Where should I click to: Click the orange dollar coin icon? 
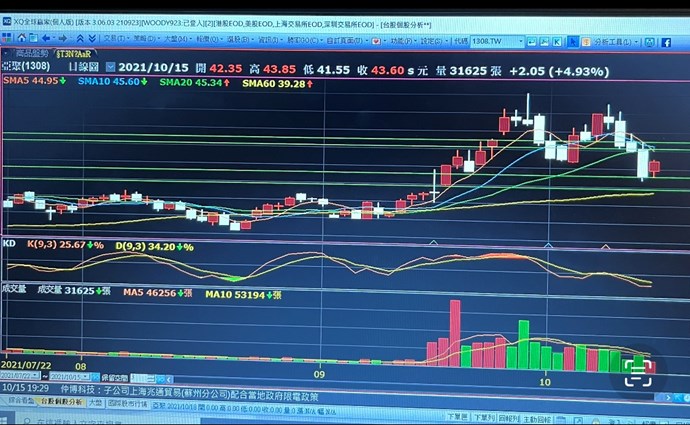pyautogui.click(x=586, y=42)
